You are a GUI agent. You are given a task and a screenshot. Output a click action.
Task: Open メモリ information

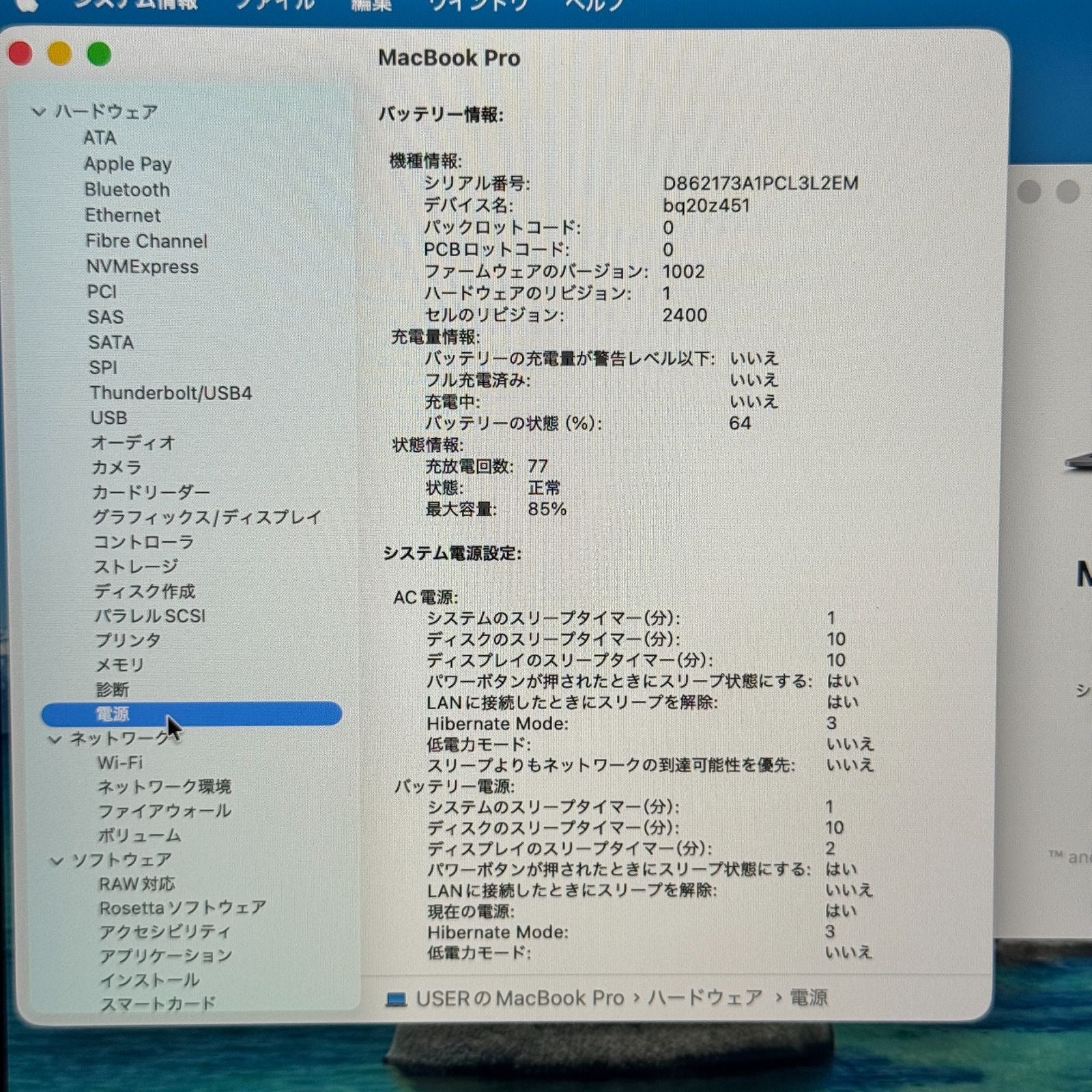(120, 665)
